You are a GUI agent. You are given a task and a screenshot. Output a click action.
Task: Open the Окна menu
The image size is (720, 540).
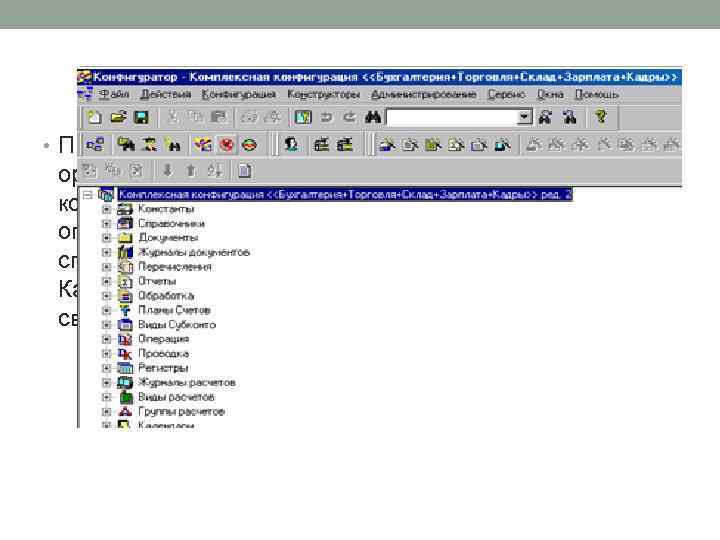550,95
